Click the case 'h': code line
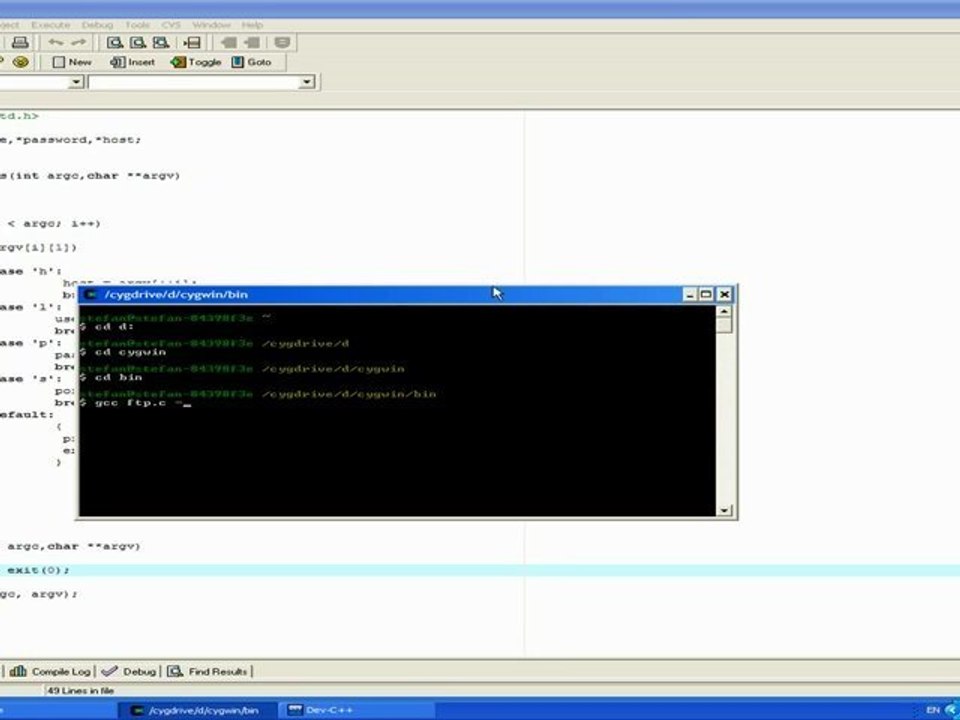 [31, 271]
